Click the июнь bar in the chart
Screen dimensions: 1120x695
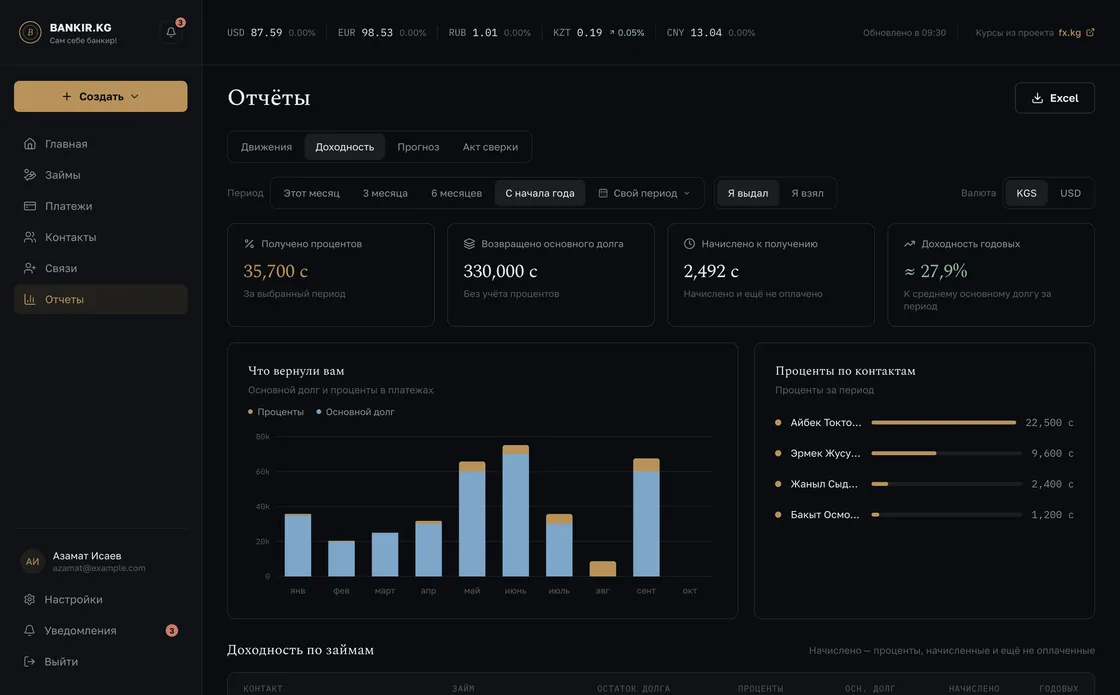[516, 511]
